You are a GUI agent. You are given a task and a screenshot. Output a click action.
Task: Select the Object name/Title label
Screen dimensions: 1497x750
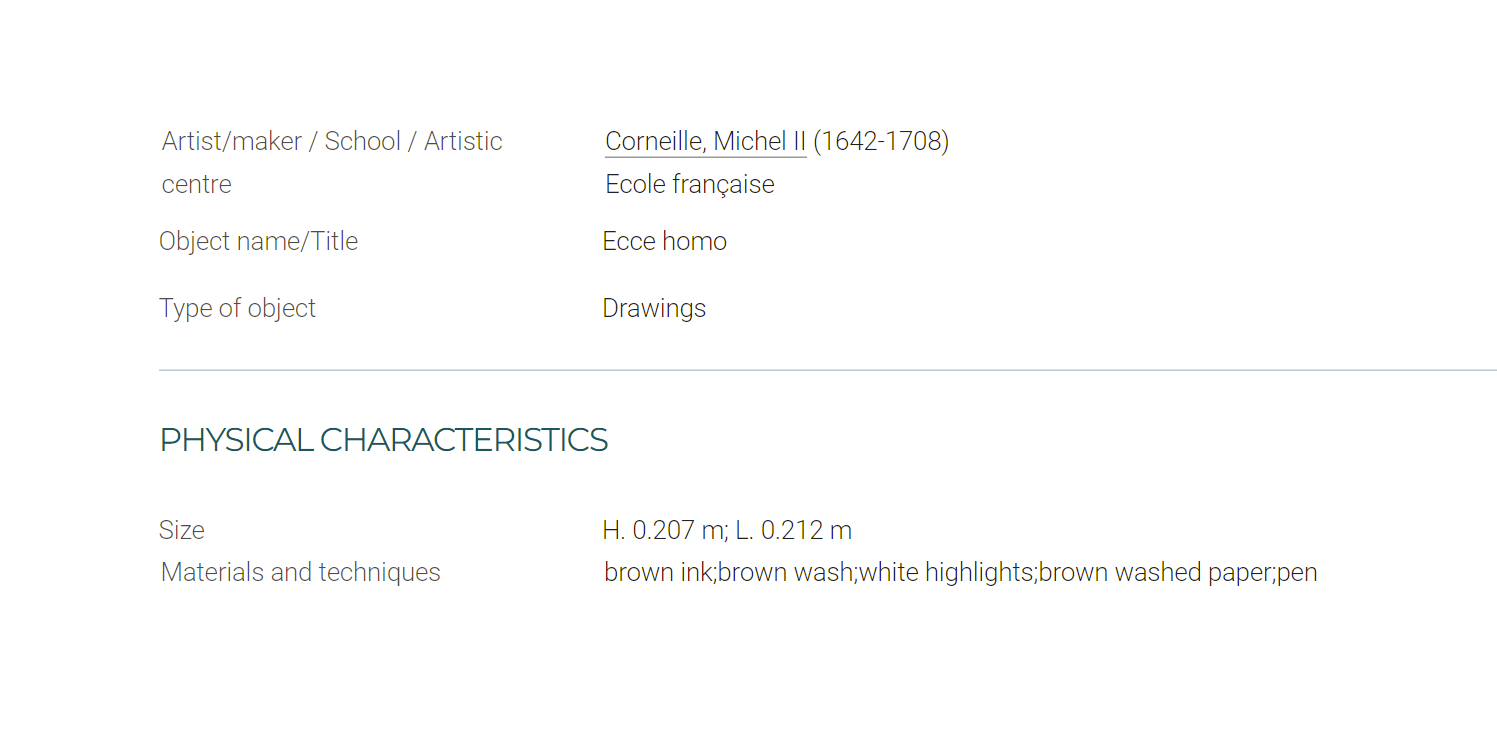pos(258,242)
